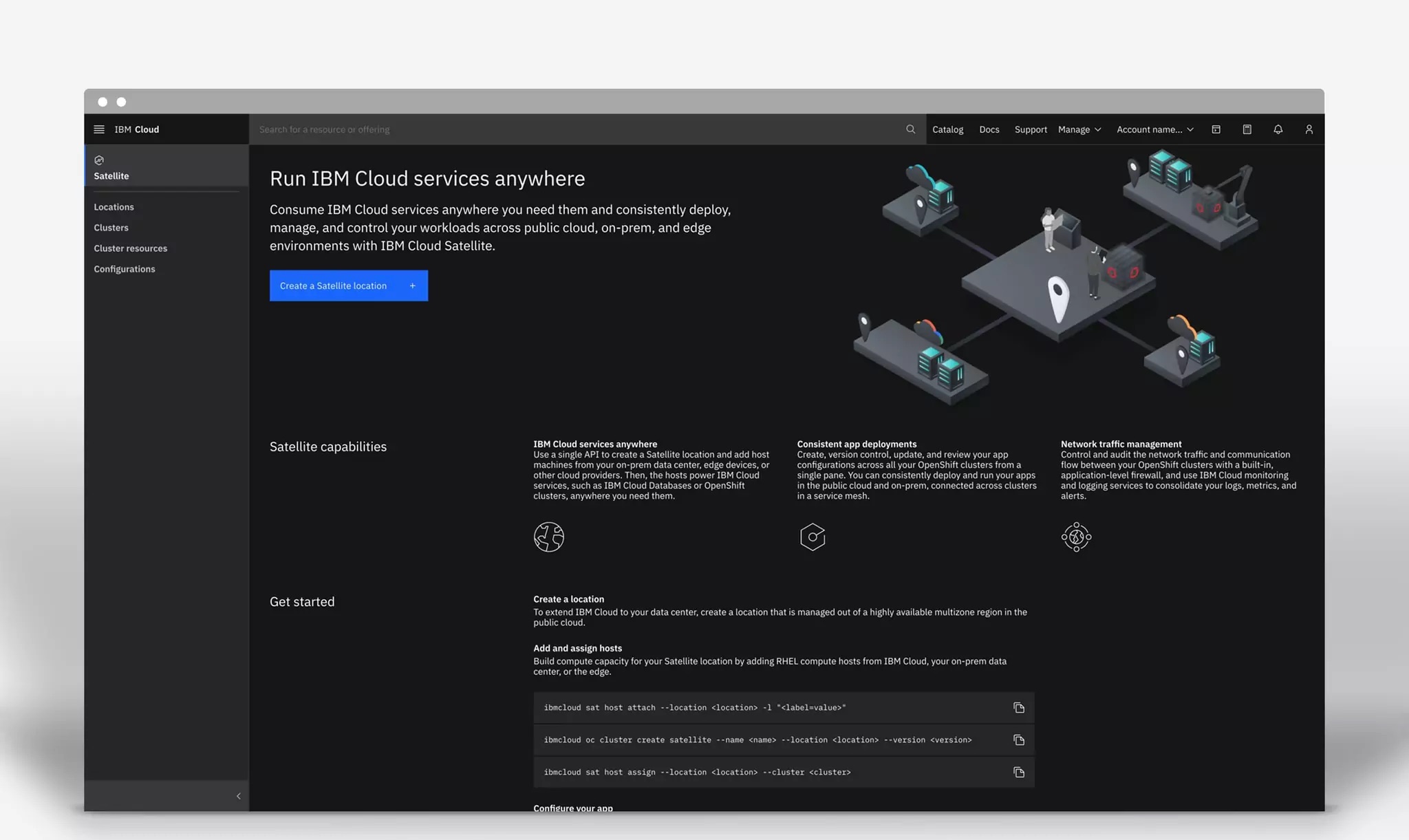Click the 'IBM Cloud services anywhere' title
Screen dimensions: 1409x840
click(x=595, y=444)
